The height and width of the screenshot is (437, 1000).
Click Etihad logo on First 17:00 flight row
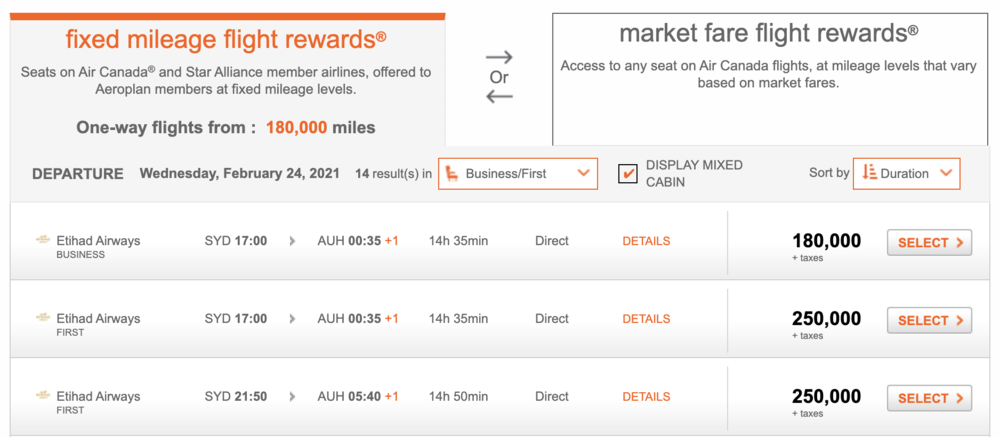pyautogui.click(x=43, y=318)
